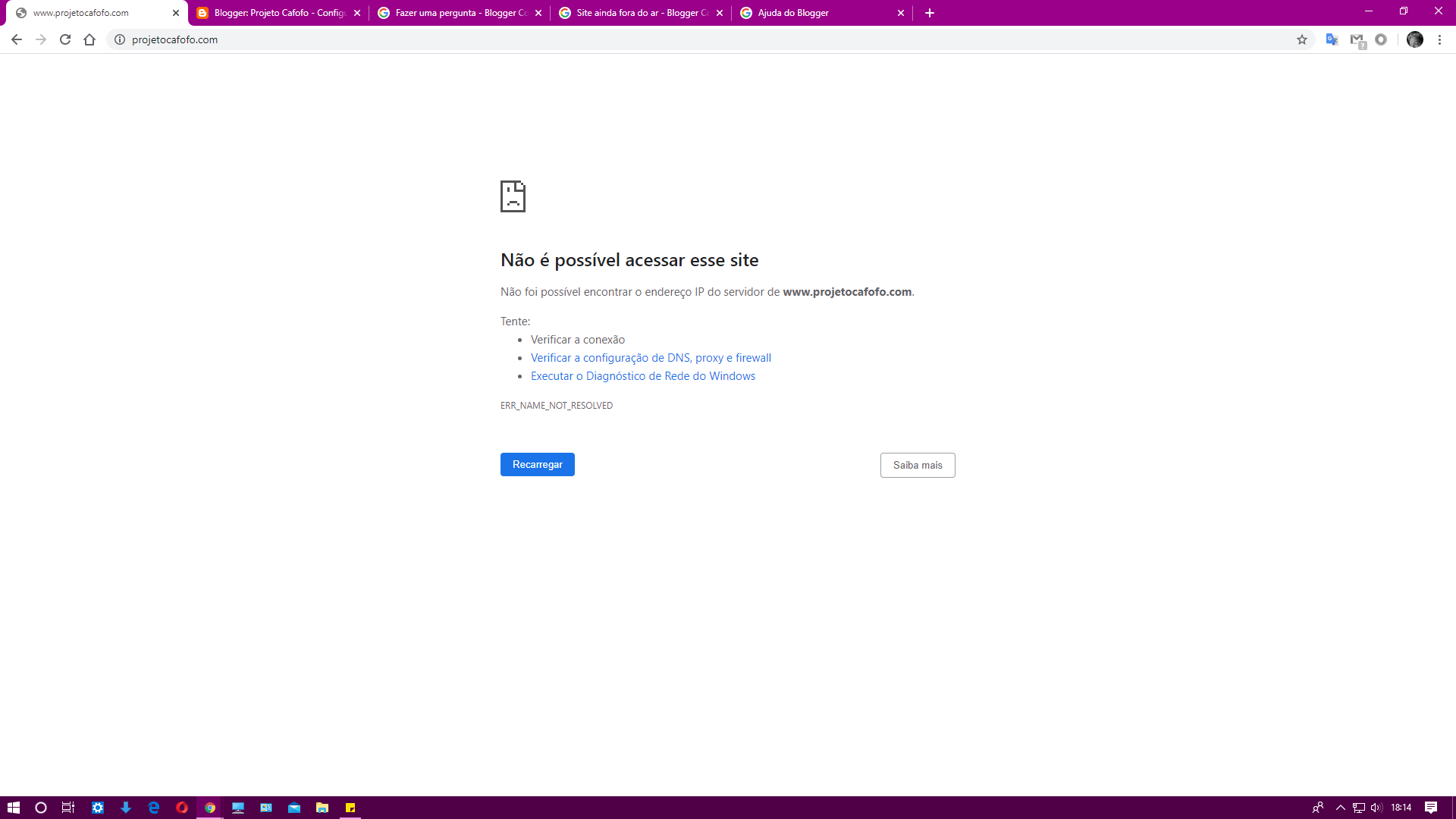Open network status tray icon

click(x=1358, y=808)
